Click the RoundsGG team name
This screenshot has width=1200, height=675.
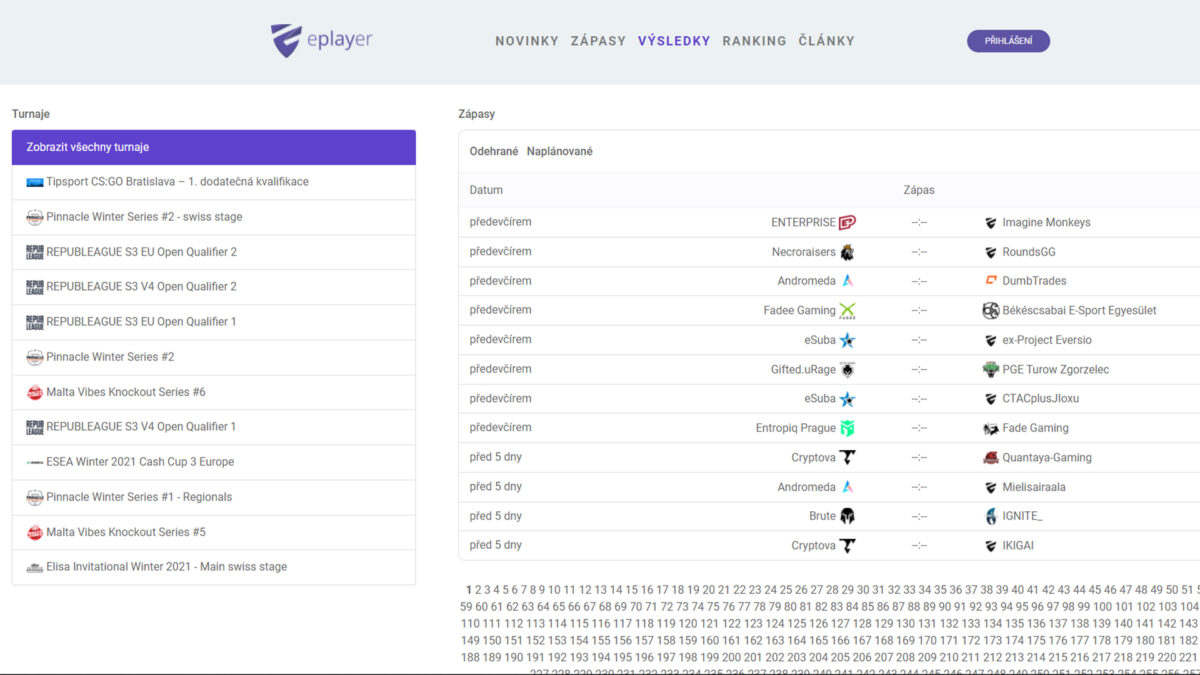pyautogui.click(x=1029, y=252)
